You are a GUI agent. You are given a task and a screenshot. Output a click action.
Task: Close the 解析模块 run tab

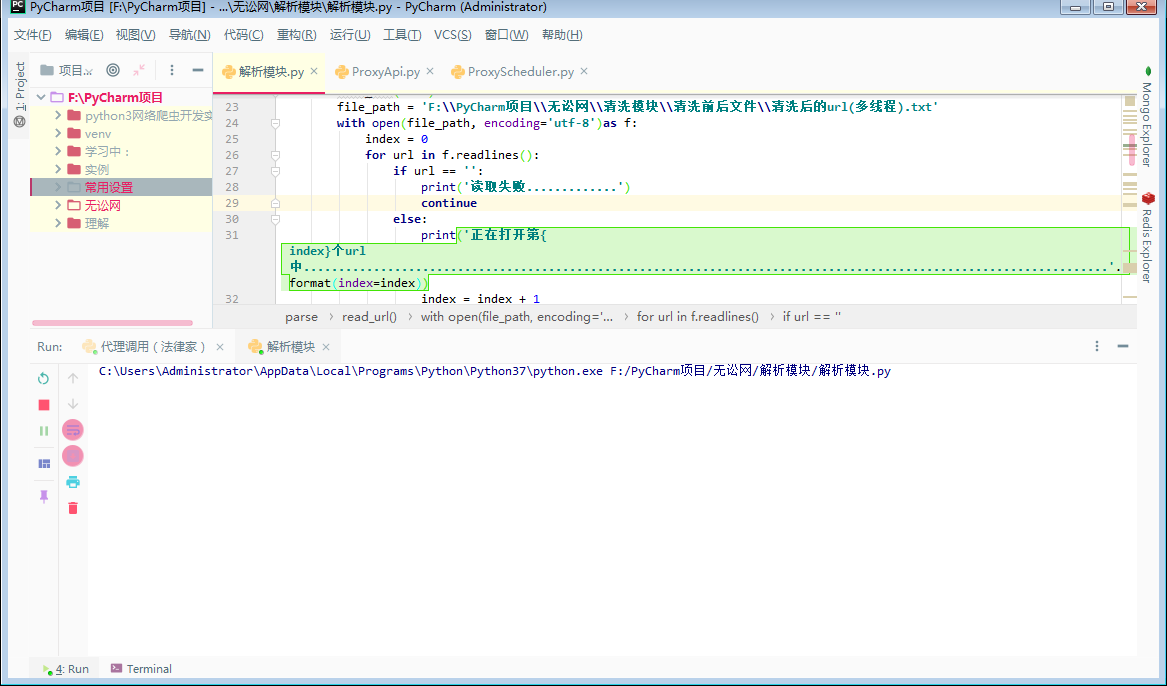coord(326,347)
